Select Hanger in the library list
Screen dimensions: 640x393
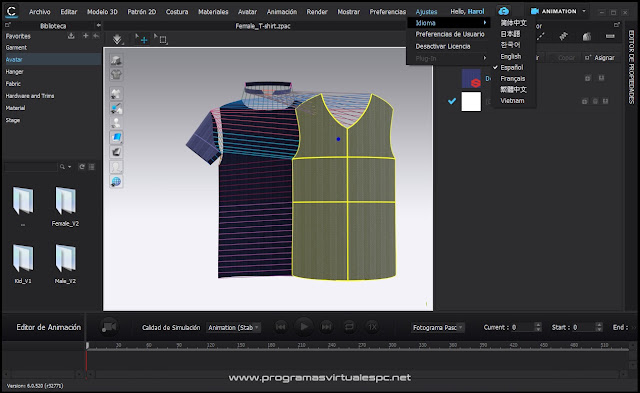tap(14, 72)
